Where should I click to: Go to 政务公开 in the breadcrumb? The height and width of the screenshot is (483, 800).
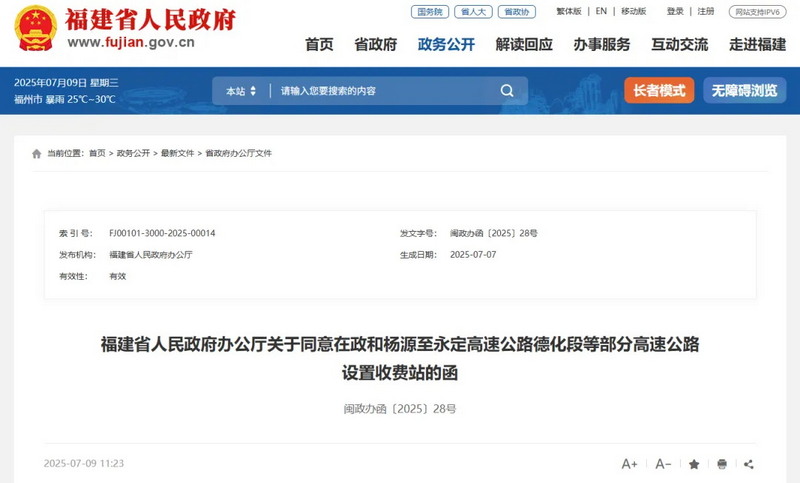pyautogui.click(x=133, y=154)
